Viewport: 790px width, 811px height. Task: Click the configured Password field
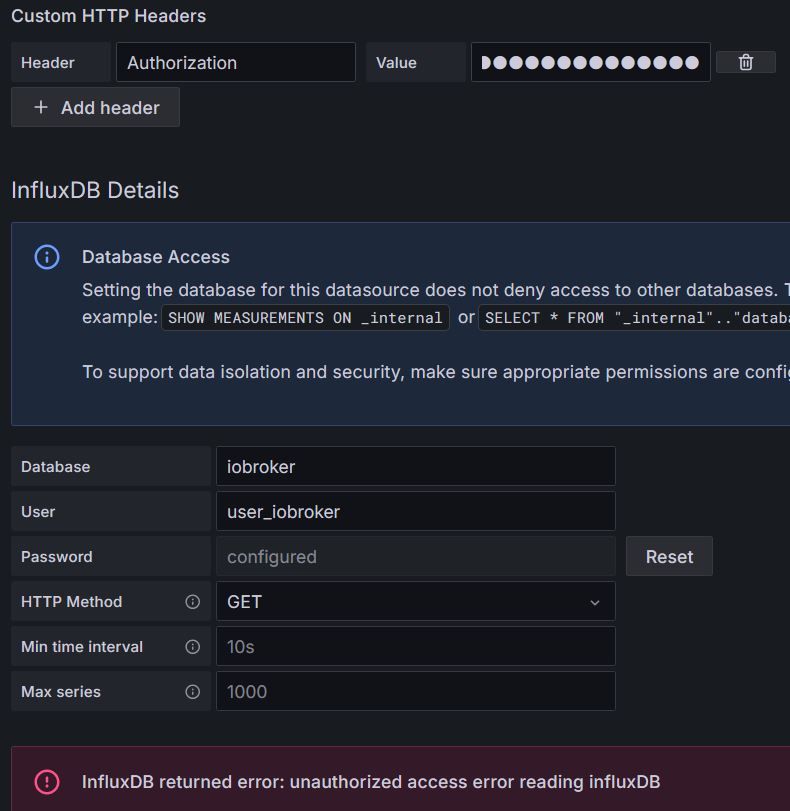coord(415,557)
